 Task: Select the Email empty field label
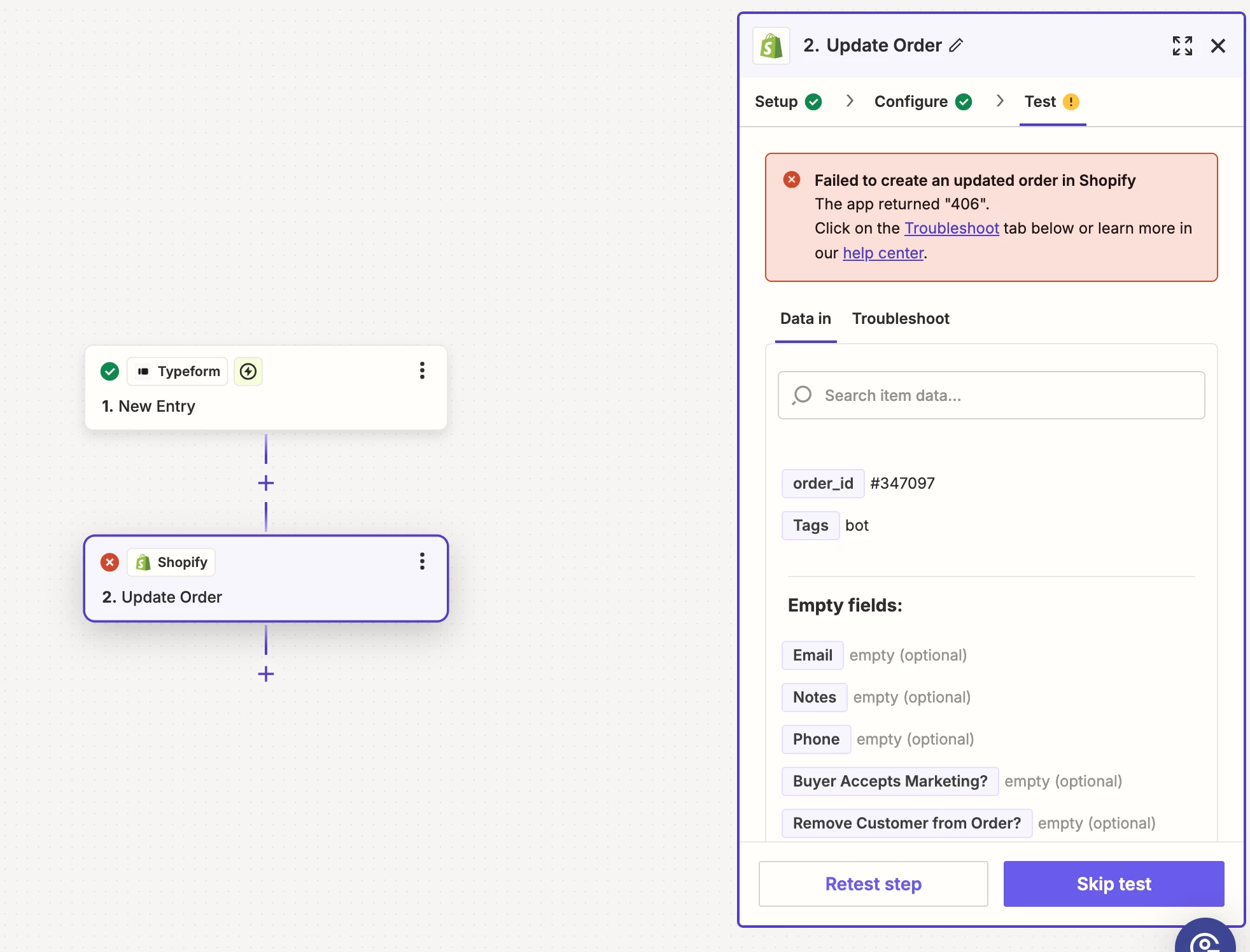coord(812,655)
